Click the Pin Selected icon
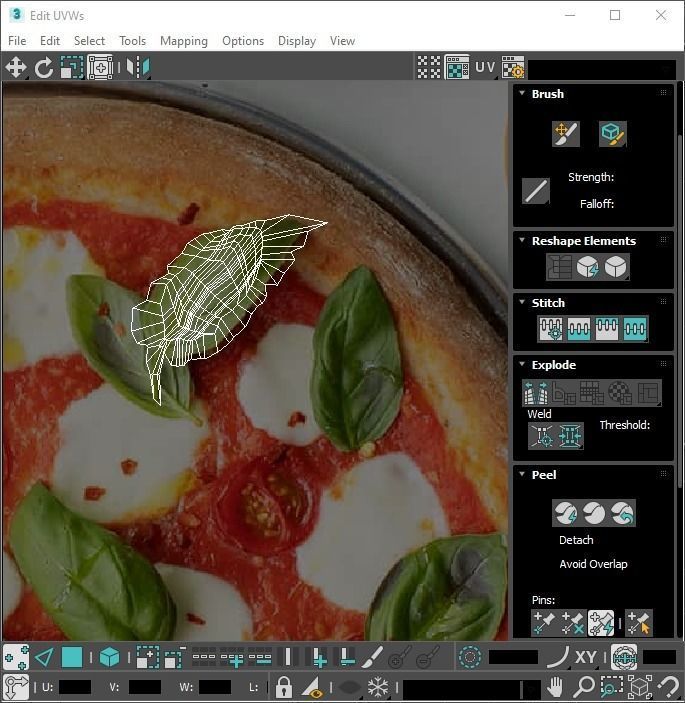 544,623
